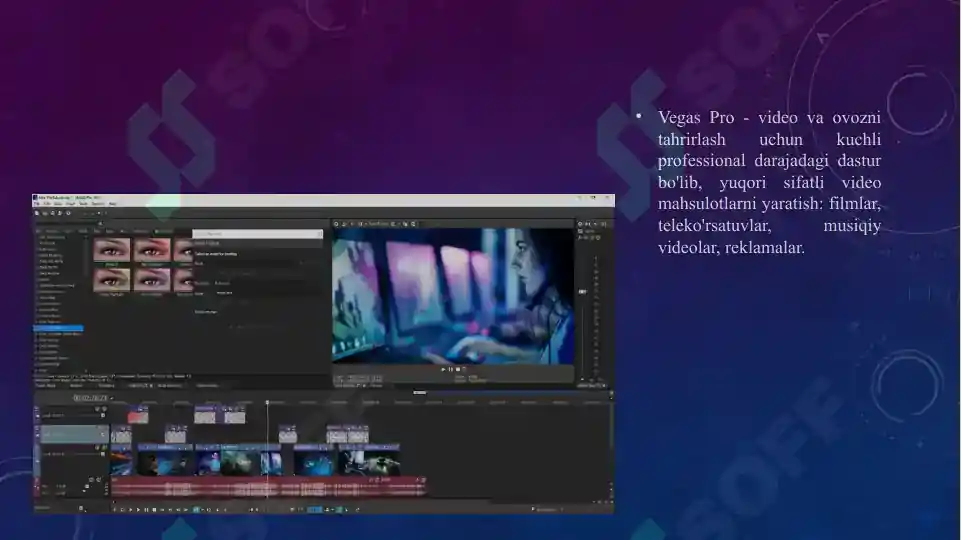This screenshot has width=961, height=540.
Task: Open the Tools menu
Action: [83, 203]
